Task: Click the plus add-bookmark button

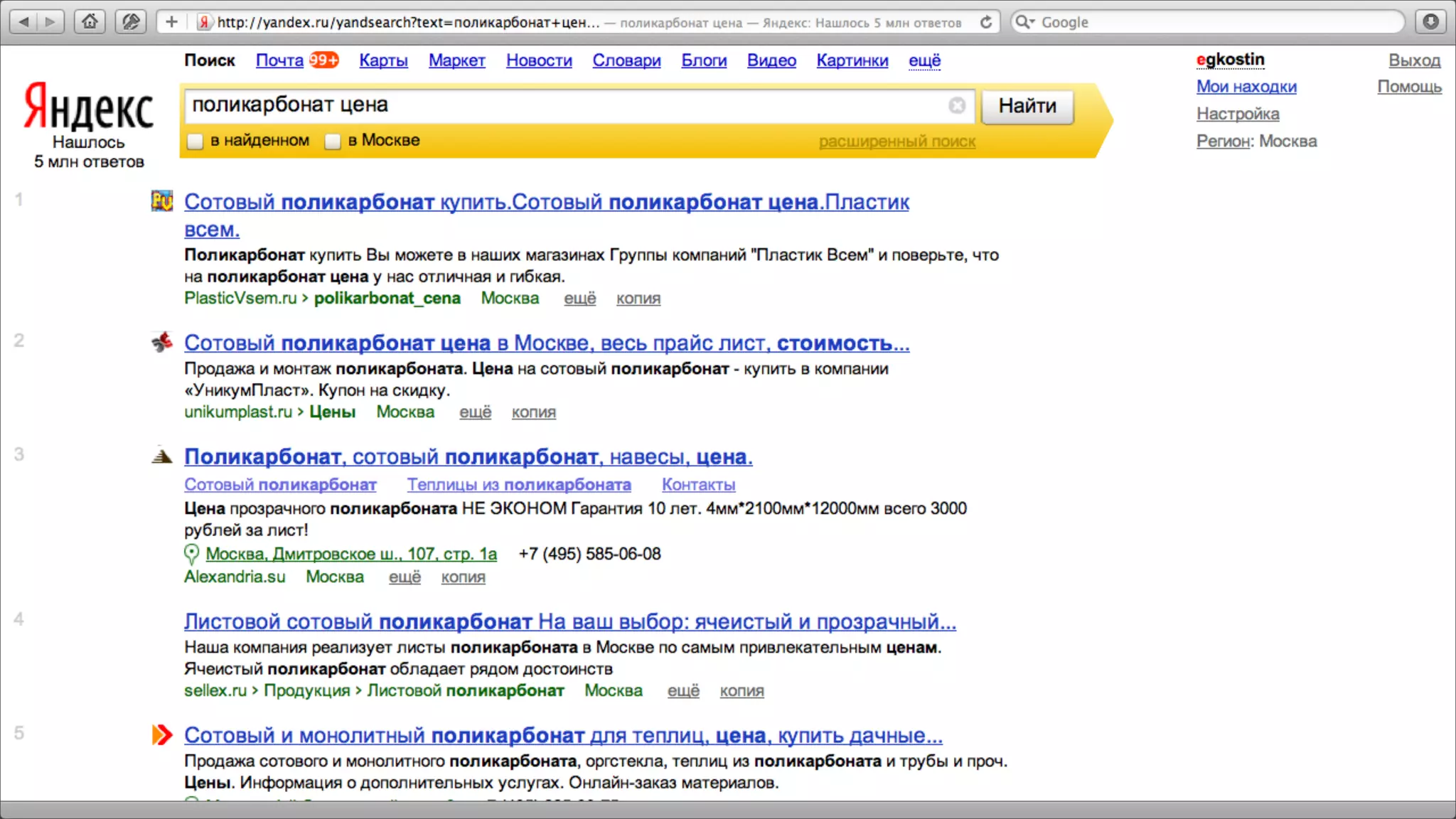Action: coord(171,21)
